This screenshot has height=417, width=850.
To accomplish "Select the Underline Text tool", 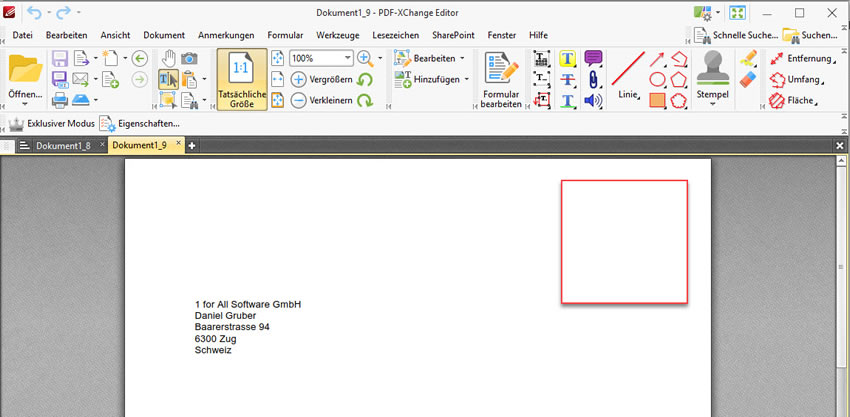I will (x=568, y=100).
